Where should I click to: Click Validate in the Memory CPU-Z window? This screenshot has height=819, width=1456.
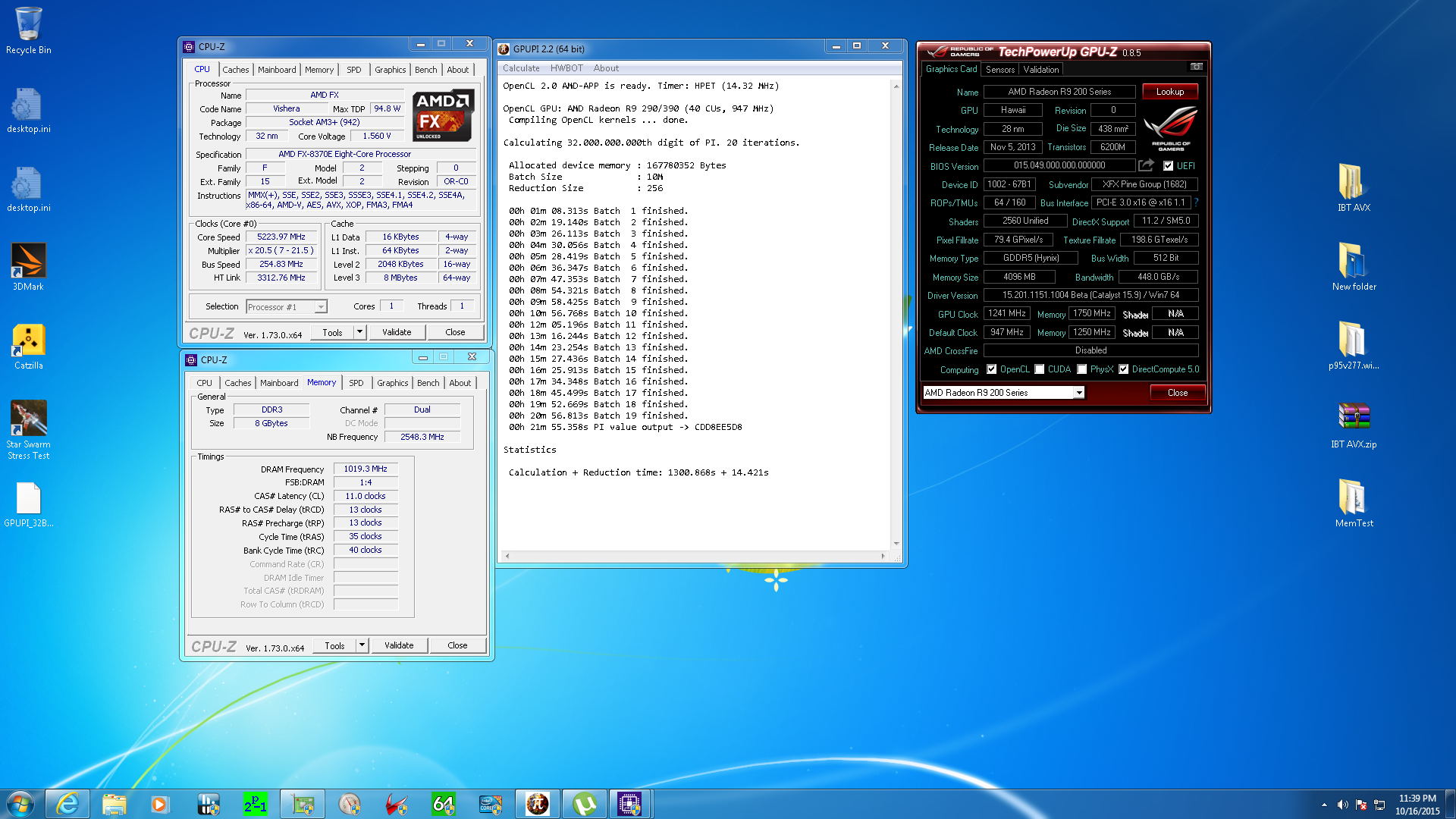coord(399,645)
